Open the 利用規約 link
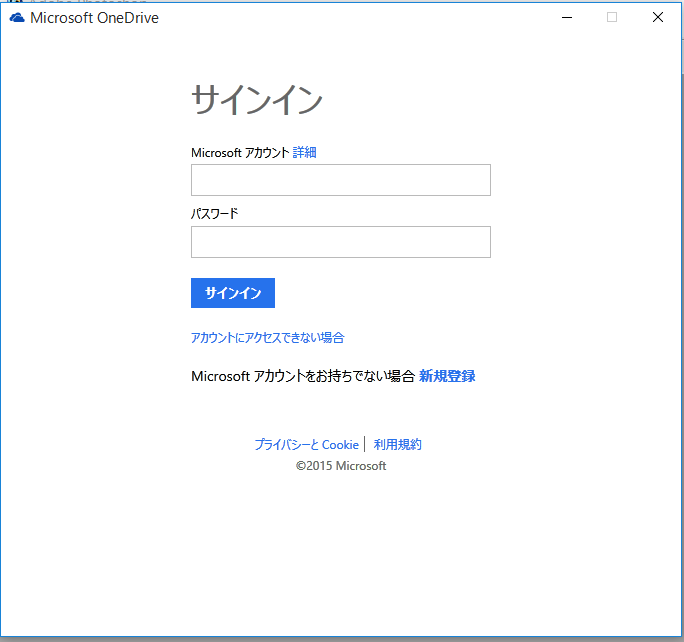Image resolution: width=684 pixels, height=642 pixels. [397, 444]
